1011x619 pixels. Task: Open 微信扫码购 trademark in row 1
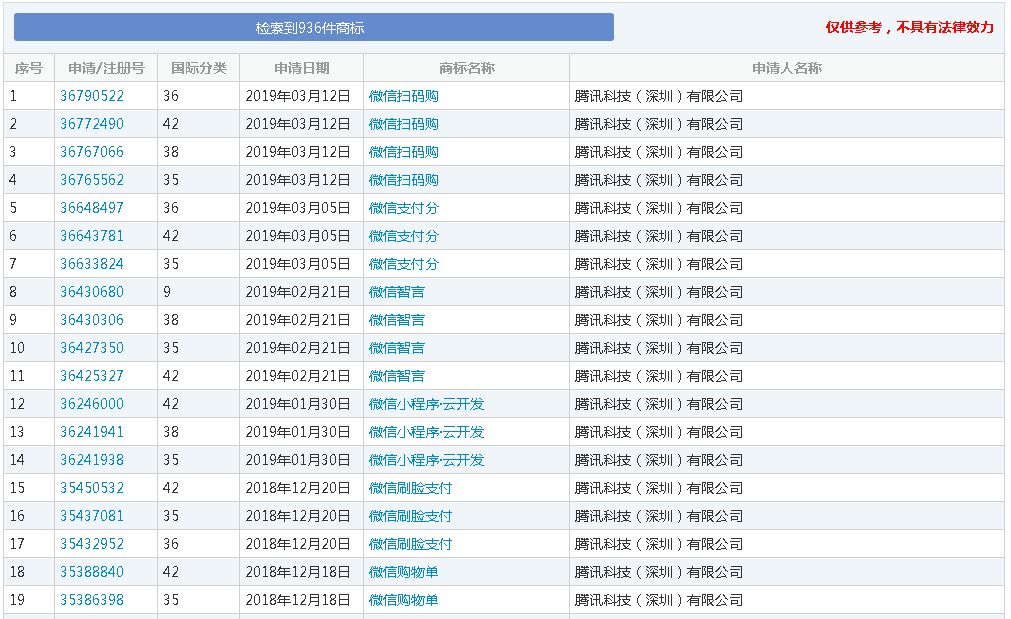point(403,96)
